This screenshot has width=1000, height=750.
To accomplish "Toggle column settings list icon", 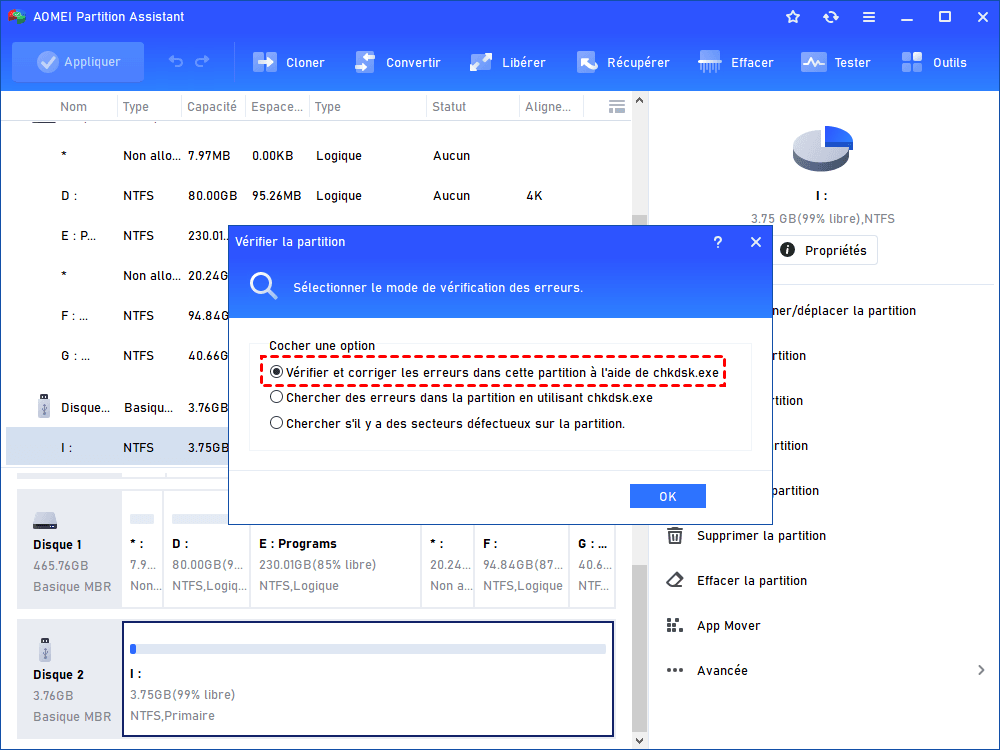I will pyautogui.click(x=617, y=107).
